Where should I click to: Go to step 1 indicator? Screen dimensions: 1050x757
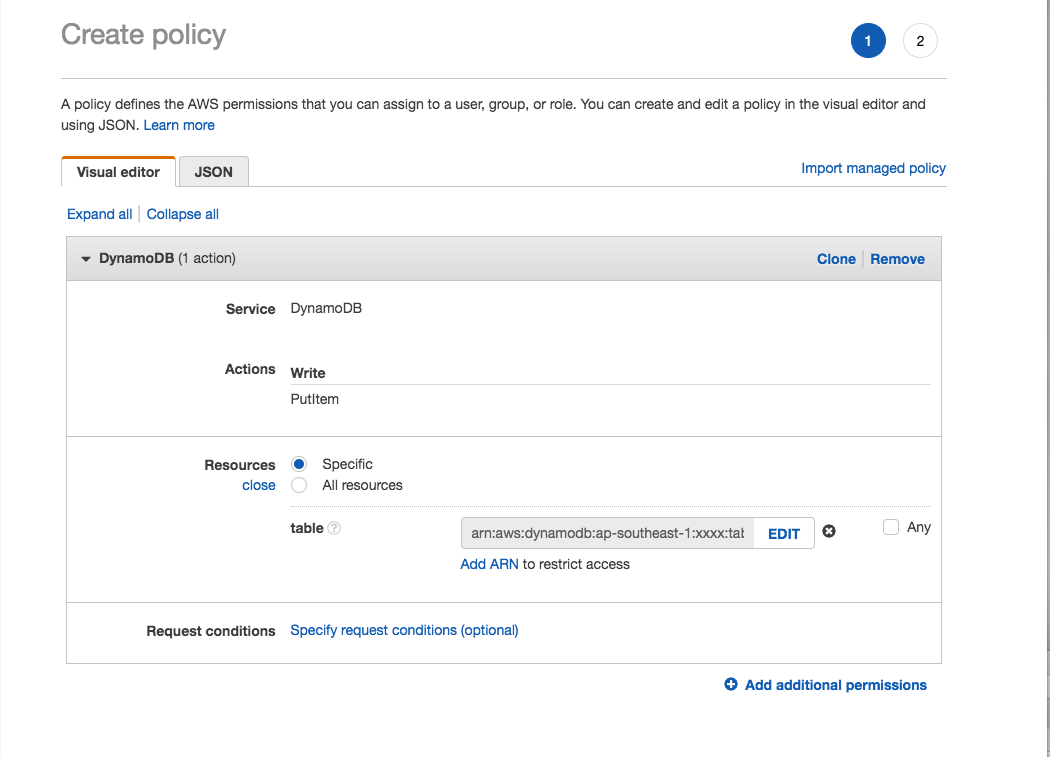click(868, 41)
